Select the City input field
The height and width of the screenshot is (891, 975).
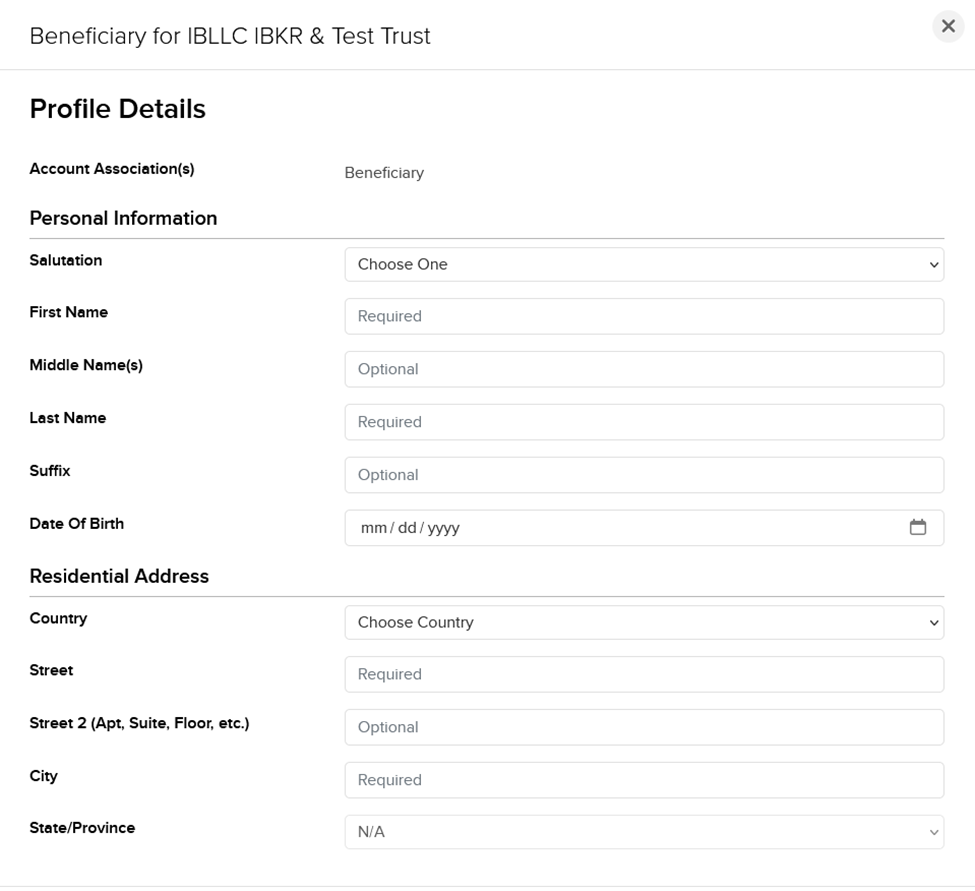[x=644, y=780]
